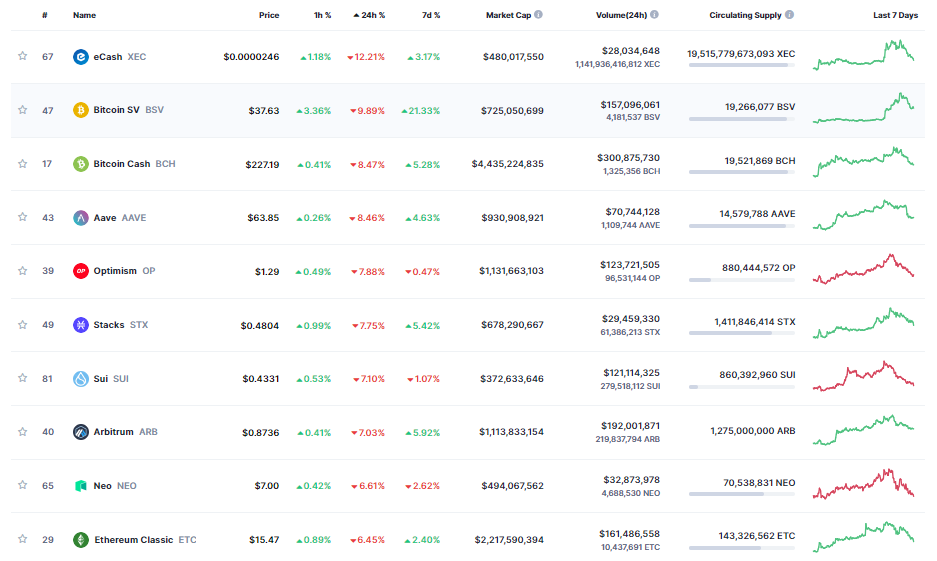Image resolution: width=937 pixels, height=561 pixels.
Task: Open the Ethereum Classic coin page
Action: click(x=133, y=540)
